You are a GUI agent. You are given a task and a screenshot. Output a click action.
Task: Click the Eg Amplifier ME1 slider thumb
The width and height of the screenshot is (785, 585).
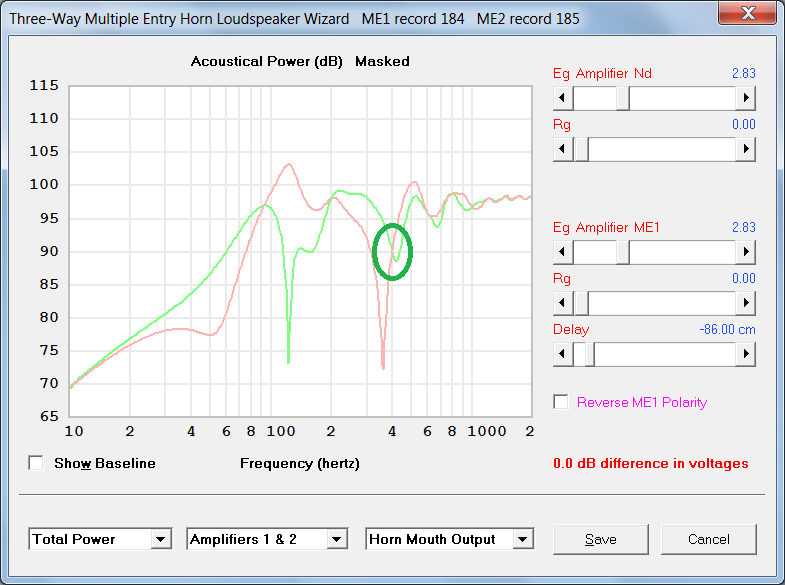(x=623, y=252)
